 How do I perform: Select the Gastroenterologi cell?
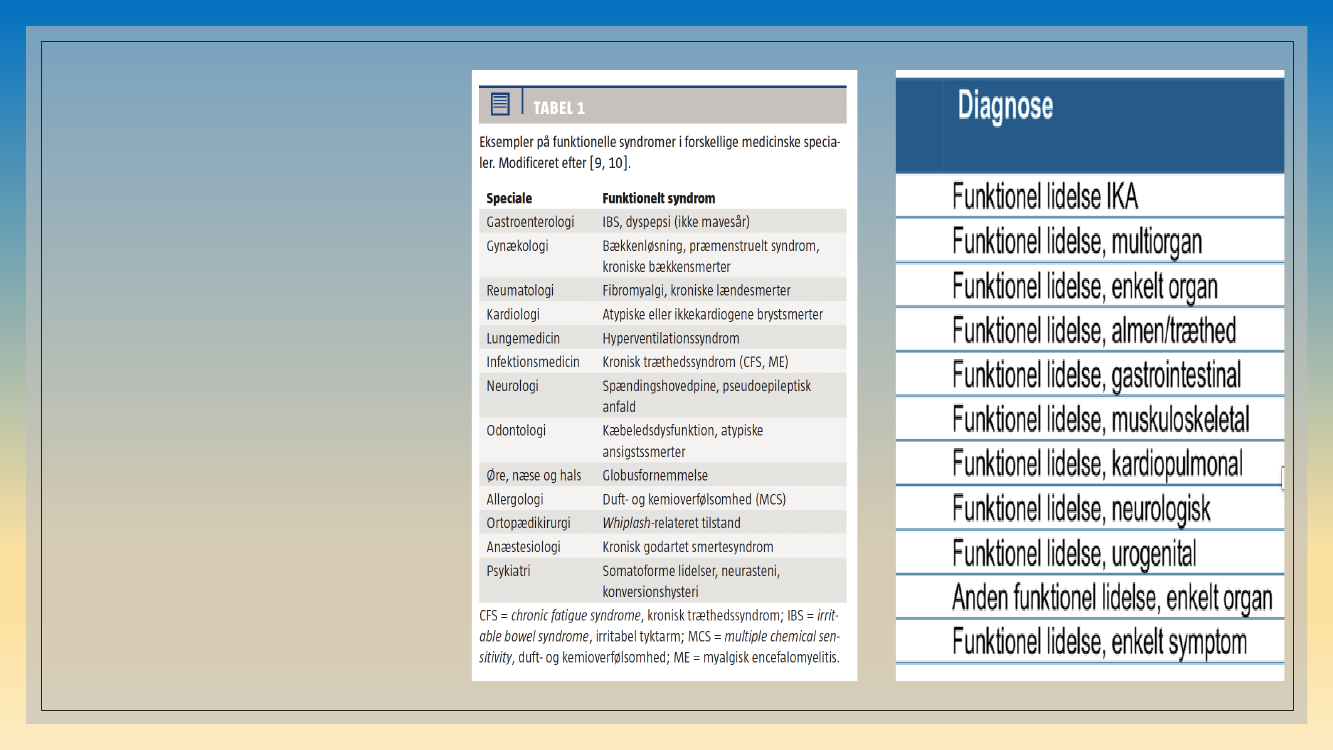click(530, 222)
